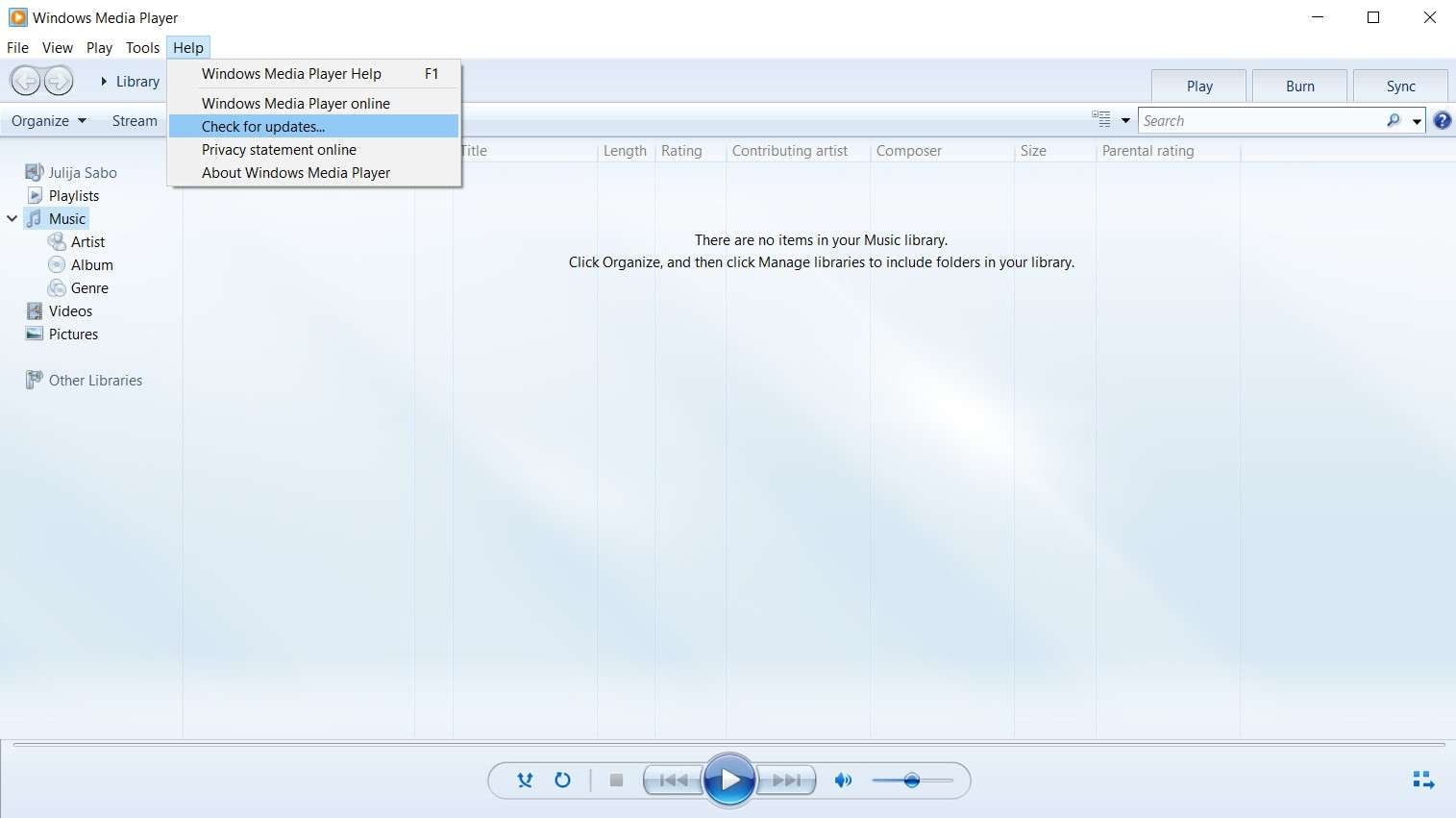
Task: Click the Music note icon
Action: tap(35, 218)
